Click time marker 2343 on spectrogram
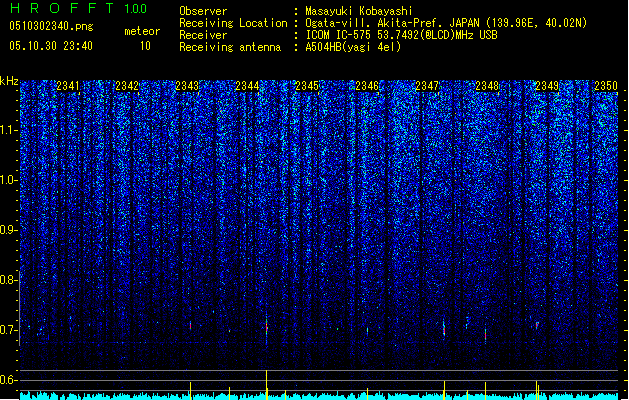Image resolution: width=629 pixels, height=400 pixels. pos(187,86)
